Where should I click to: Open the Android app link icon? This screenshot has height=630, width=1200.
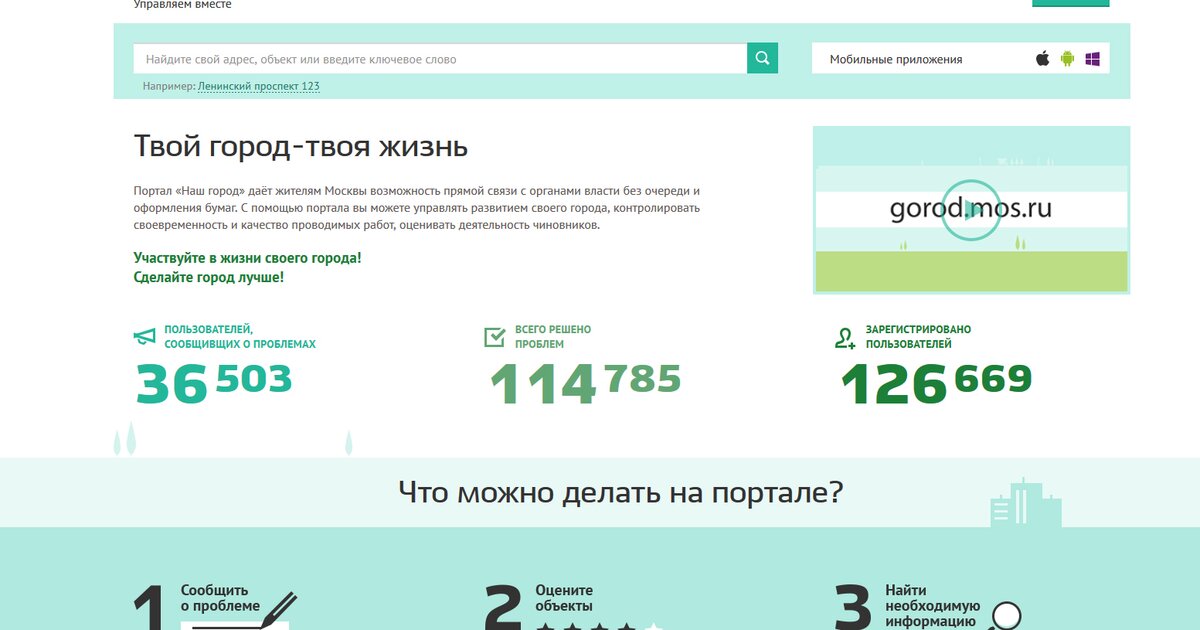1067,59
